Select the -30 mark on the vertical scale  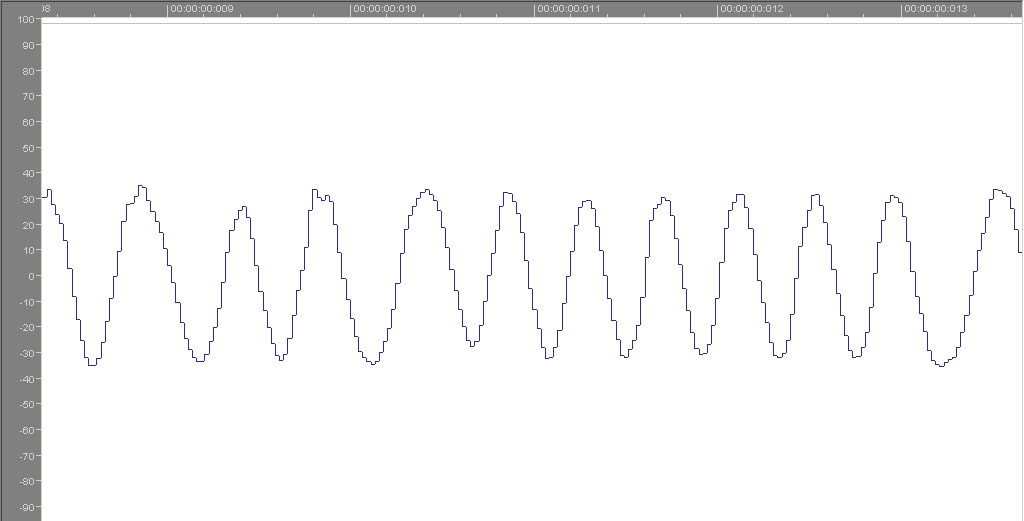(28, 353)
